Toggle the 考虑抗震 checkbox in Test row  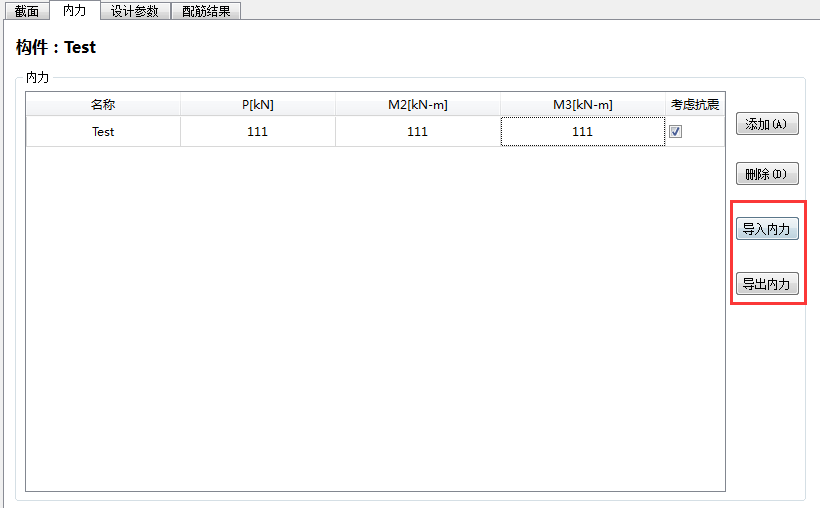pos(676,132)
